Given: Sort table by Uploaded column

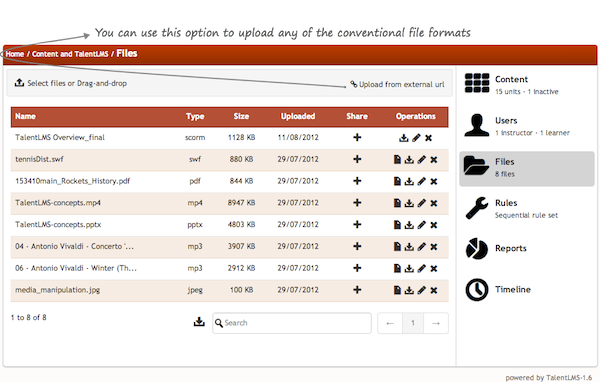Looking at the screenshot, I should [x=298, y=116].
